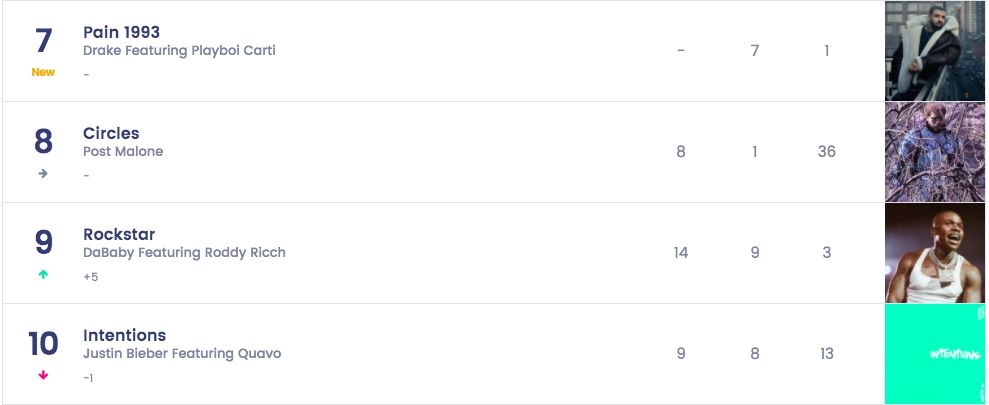The width and height of the screenshot is (989, 405).
Task: Visit artist Drake Featuring Playboi Carti
Action: click(x=179, y=50)
